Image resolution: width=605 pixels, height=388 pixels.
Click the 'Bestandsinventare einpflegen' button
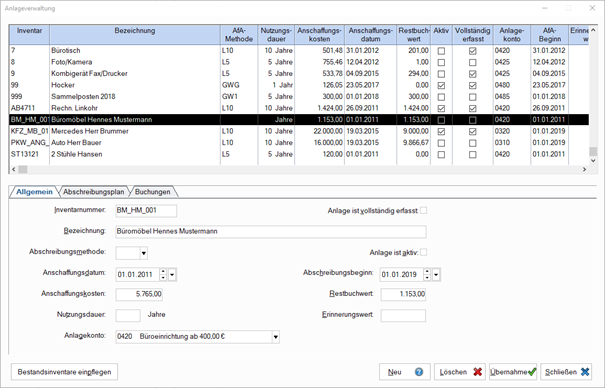(x=64, y=372)
